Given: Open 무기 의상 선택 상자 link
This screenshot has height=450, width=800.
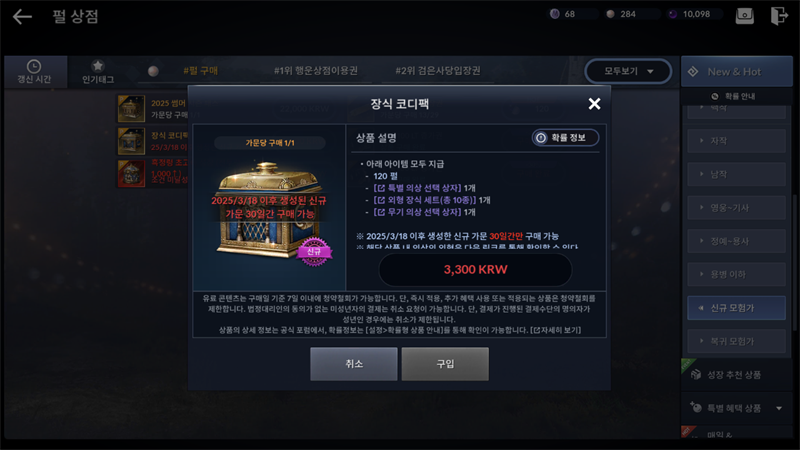Looking at the screenshot, I should (x=417, y=212).
